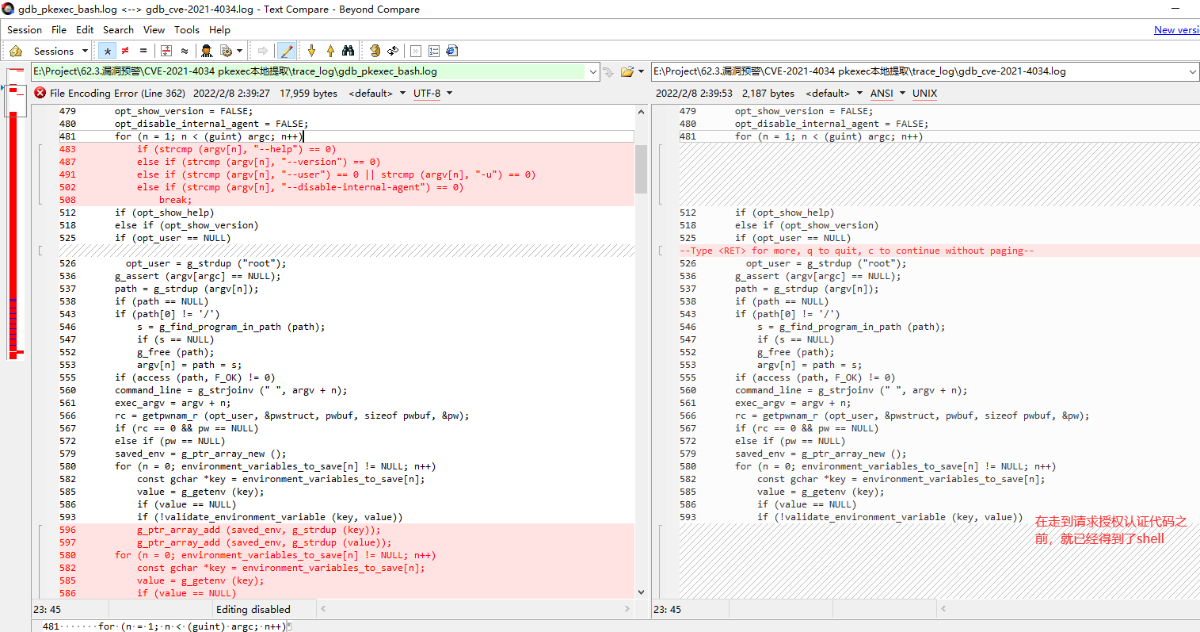1200x632 pixels.
Task: Toggle the line details list icon
Action: 434,50
